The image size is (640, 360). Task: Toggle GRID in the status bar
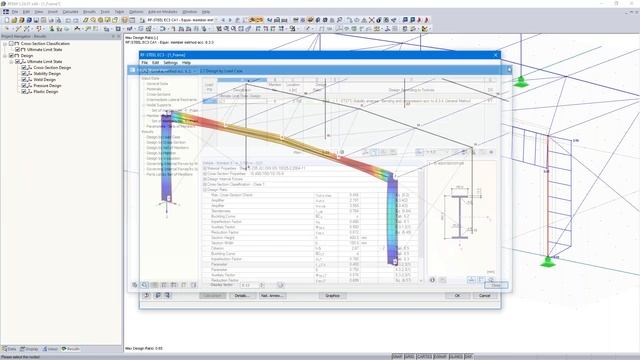tap(409, 357)
